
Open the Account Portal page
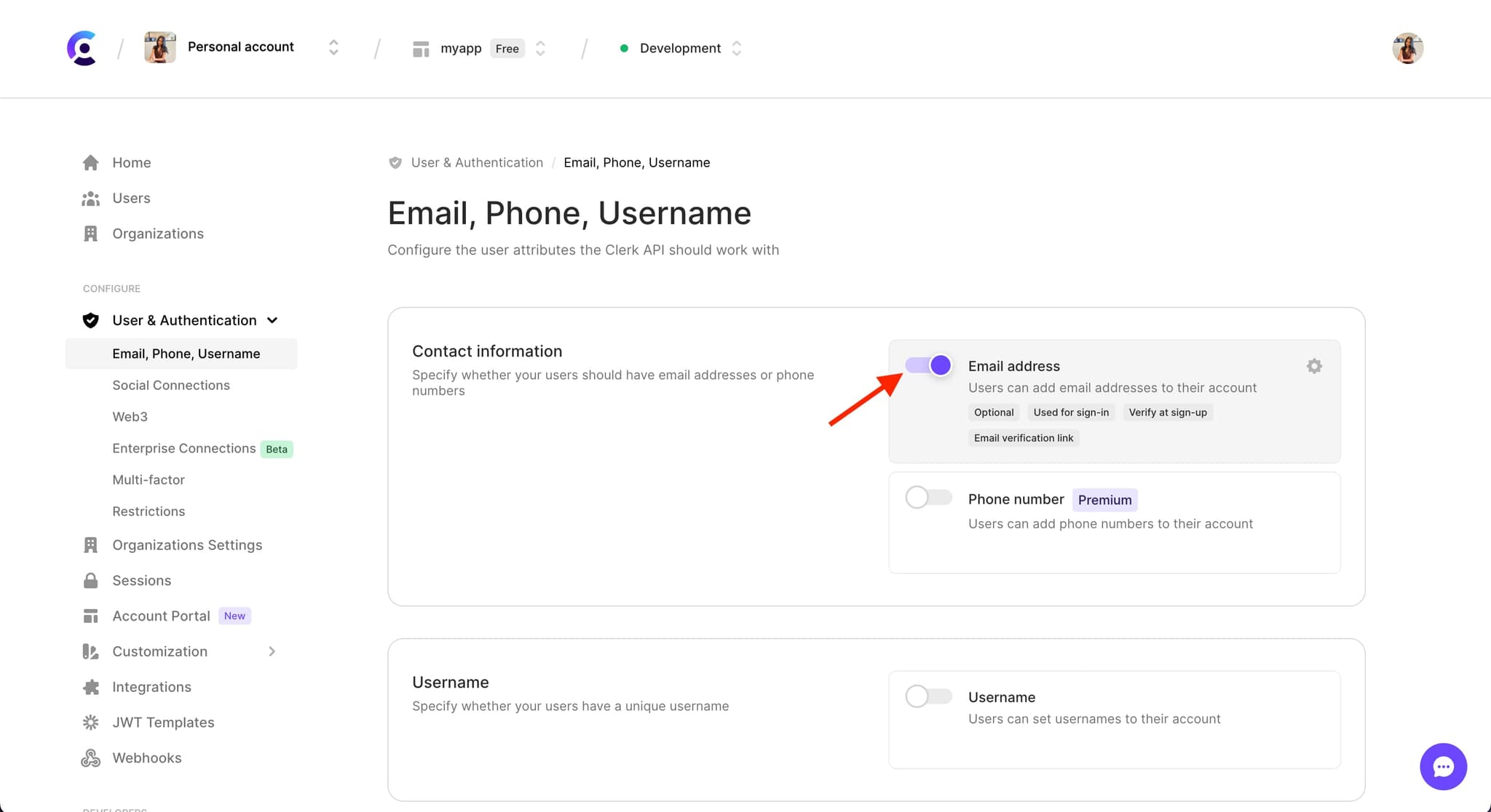point(161,616)
